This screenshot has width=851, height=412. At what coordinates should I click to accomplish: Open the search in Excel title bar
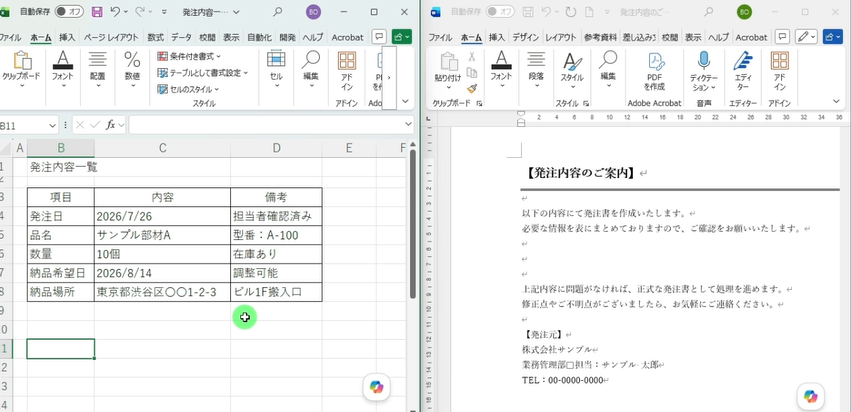277,11
